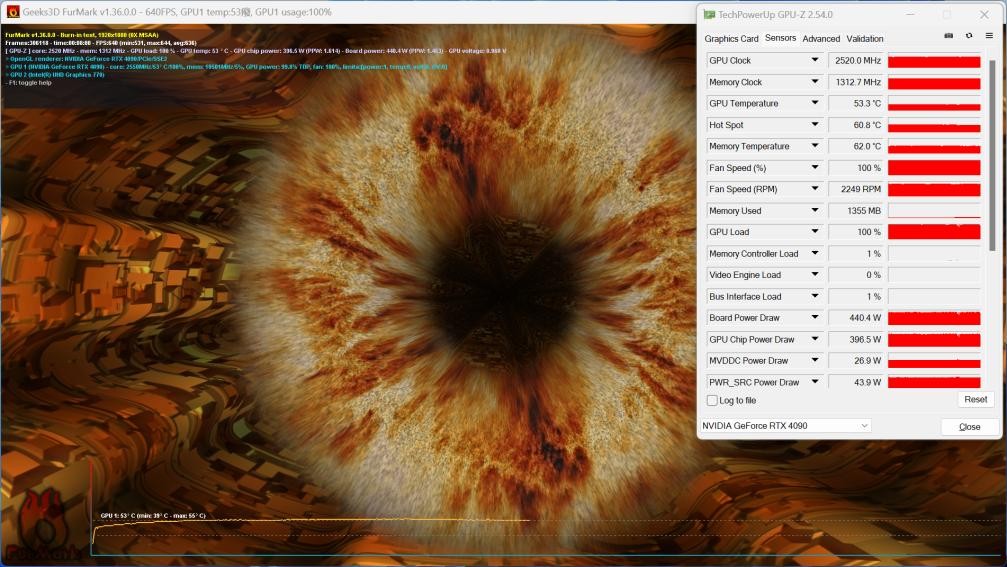Close GPU-Z using the title bar X

[985, 15]
